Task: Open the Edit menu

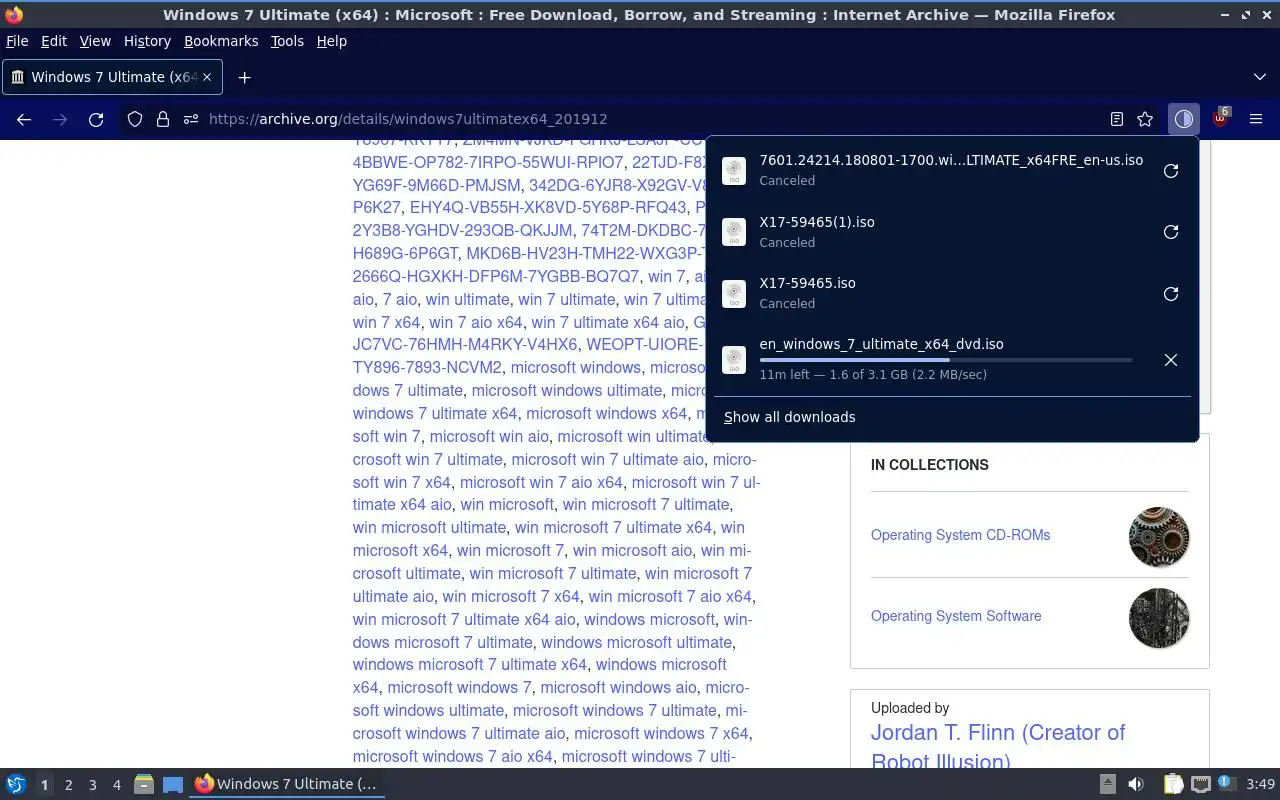Action: (x=54, y=41)
